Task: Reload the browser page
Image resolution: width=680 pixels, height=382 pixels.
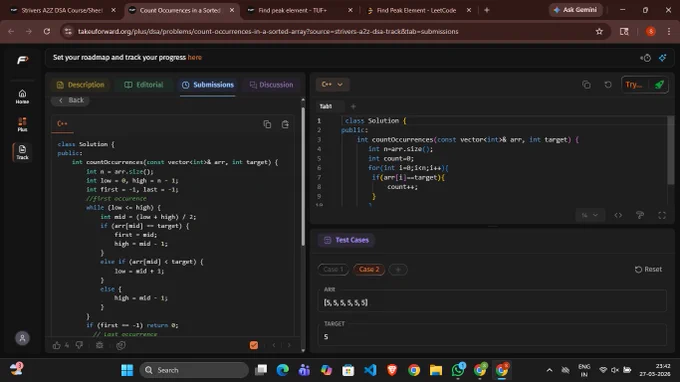Action: 47,31
